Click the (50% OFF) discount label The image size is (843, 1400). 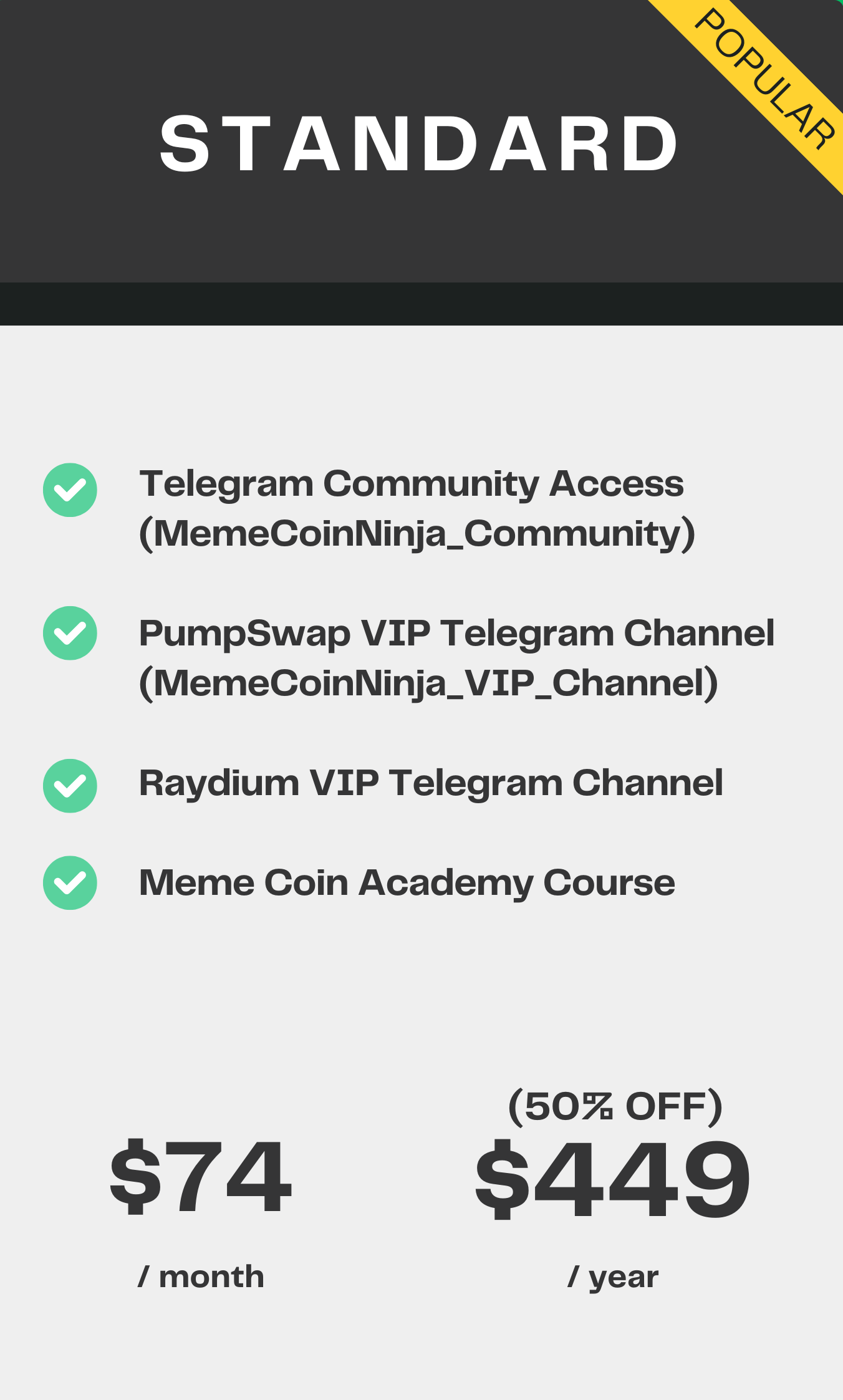click(x=615, y=1107)
